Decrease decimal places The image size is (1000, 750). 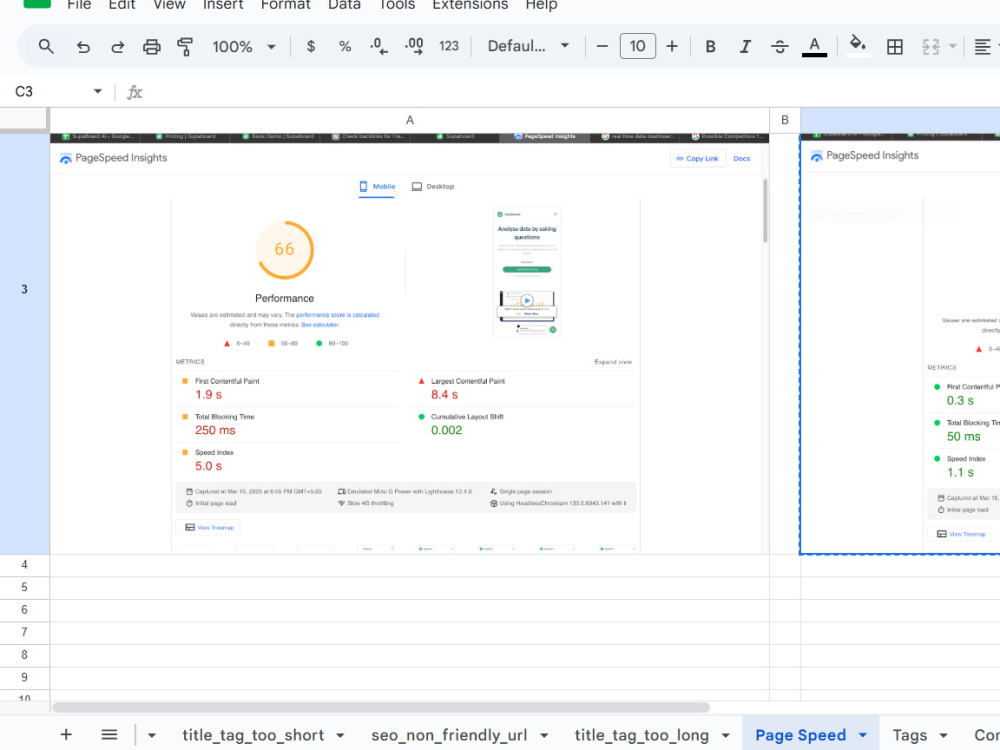379,46
